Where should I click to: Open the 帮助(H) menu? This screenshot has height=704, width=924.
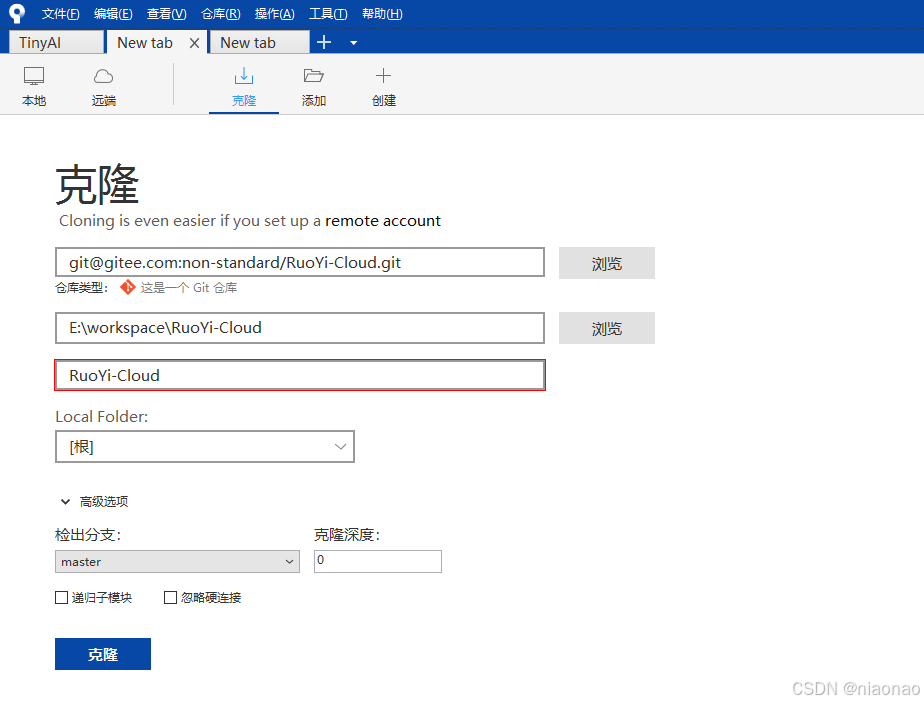tap(382, 14)
